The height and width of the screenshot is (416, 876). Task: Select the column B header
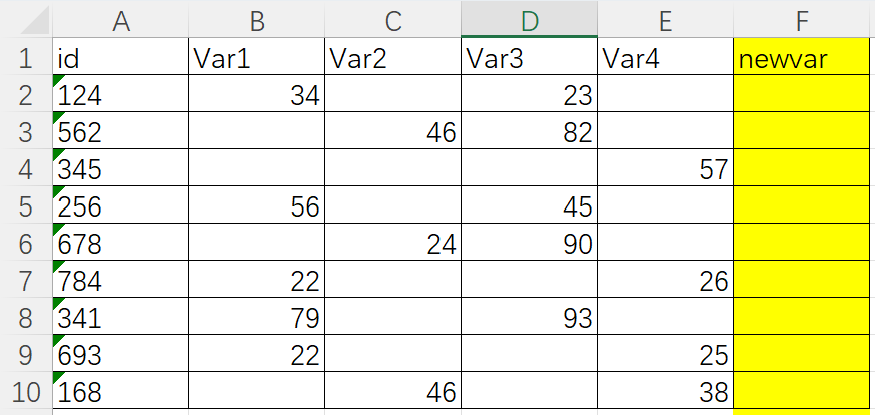[x=256, y=19]
